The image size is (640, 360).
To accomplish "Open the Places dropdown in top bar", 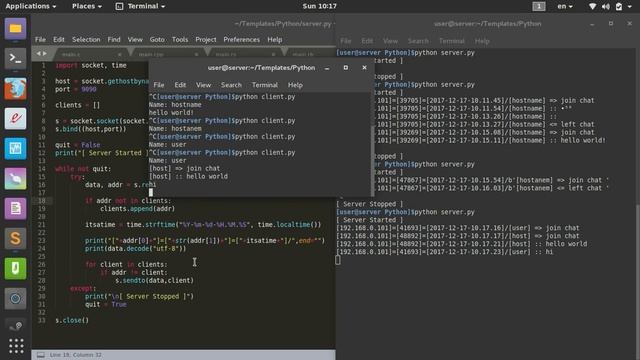I will click(87, 6).
